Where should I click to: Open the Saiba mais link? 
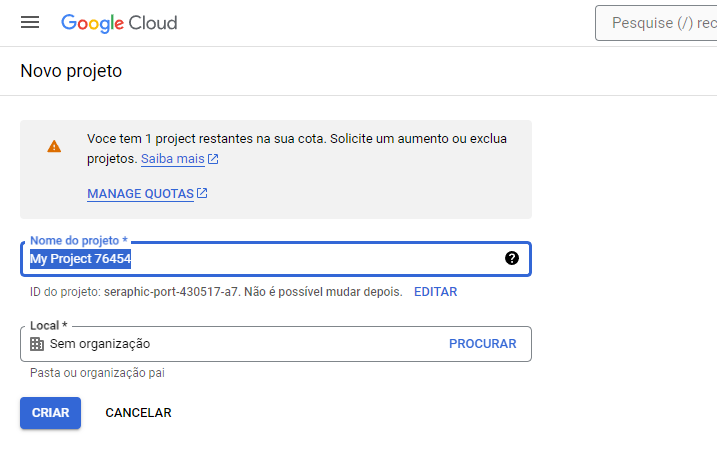pos(172,159)
